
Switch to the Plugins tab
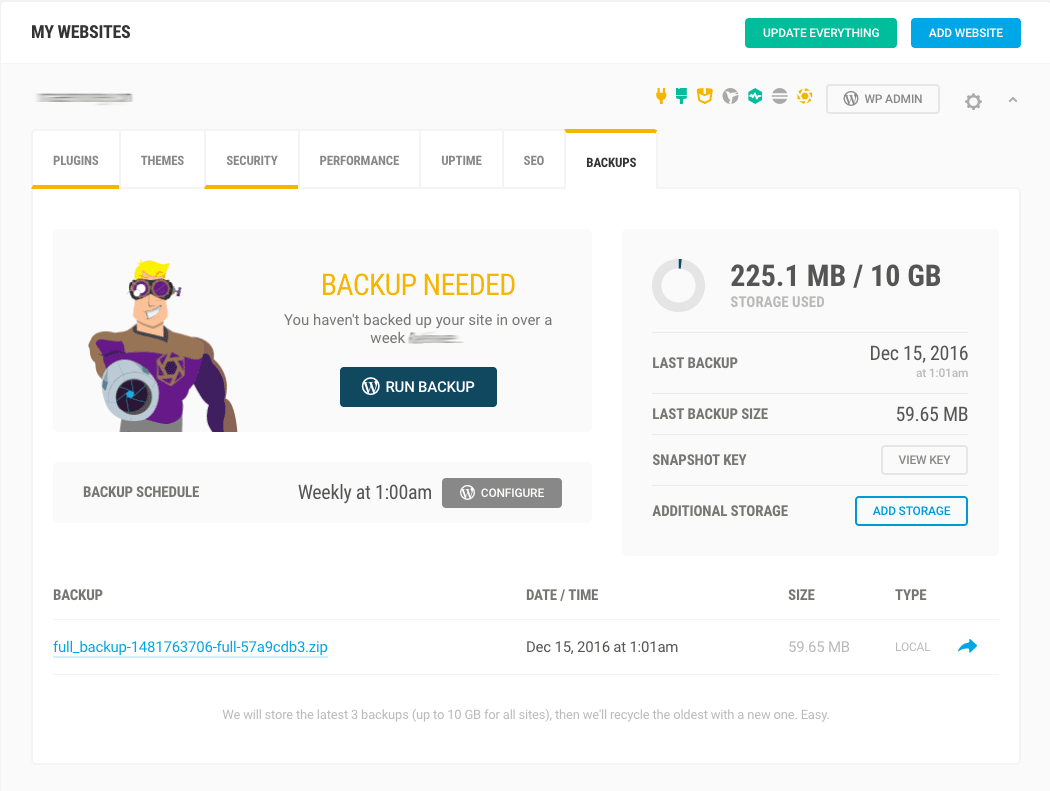pos(76,161)
